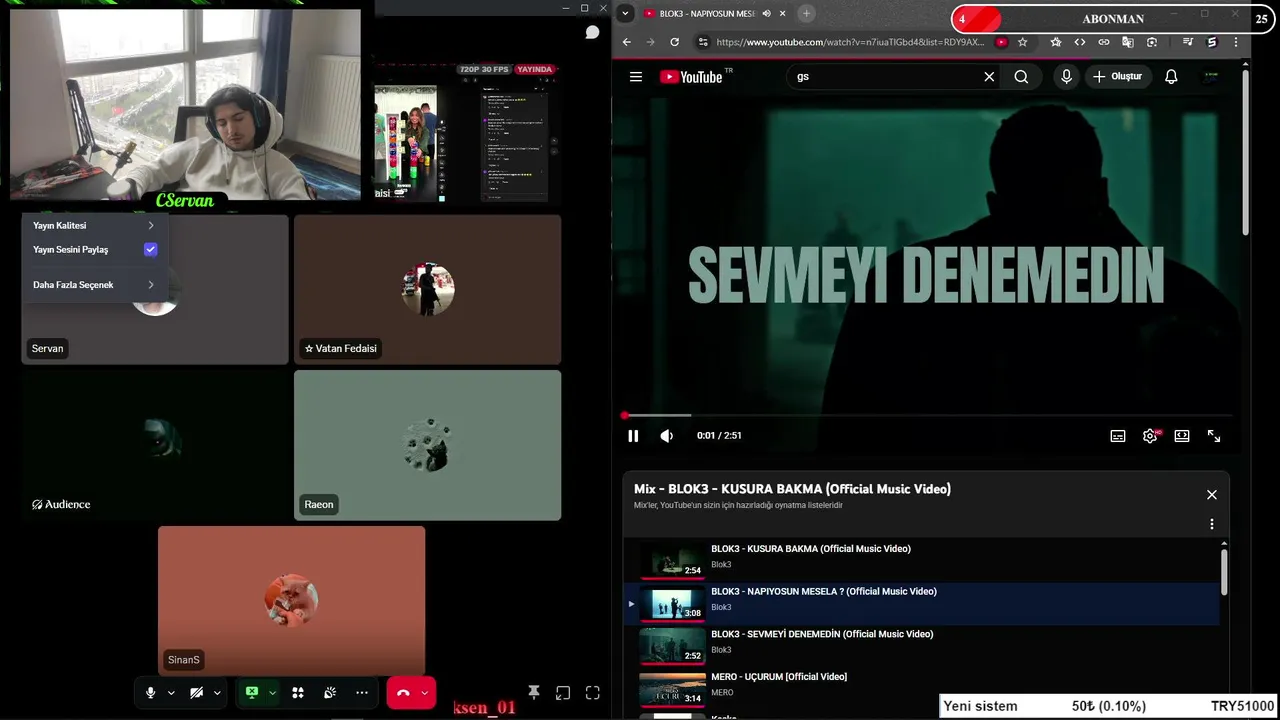Screen dimensions: 1280x720
Task: Open Discord activities launcher icon
Action: pyautogui.click(x=298, y=692)
